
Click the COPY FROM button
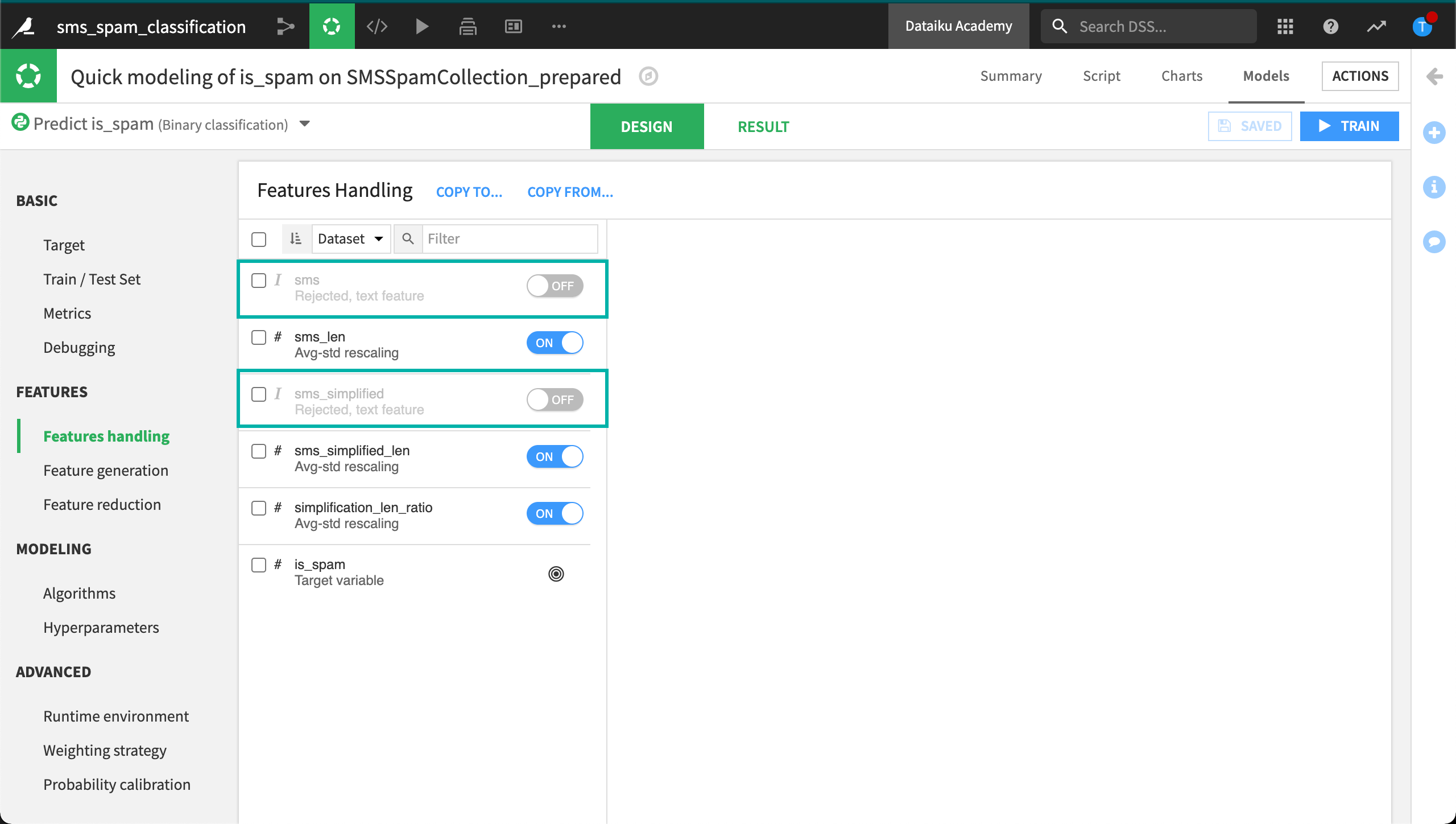coord(570,192)
